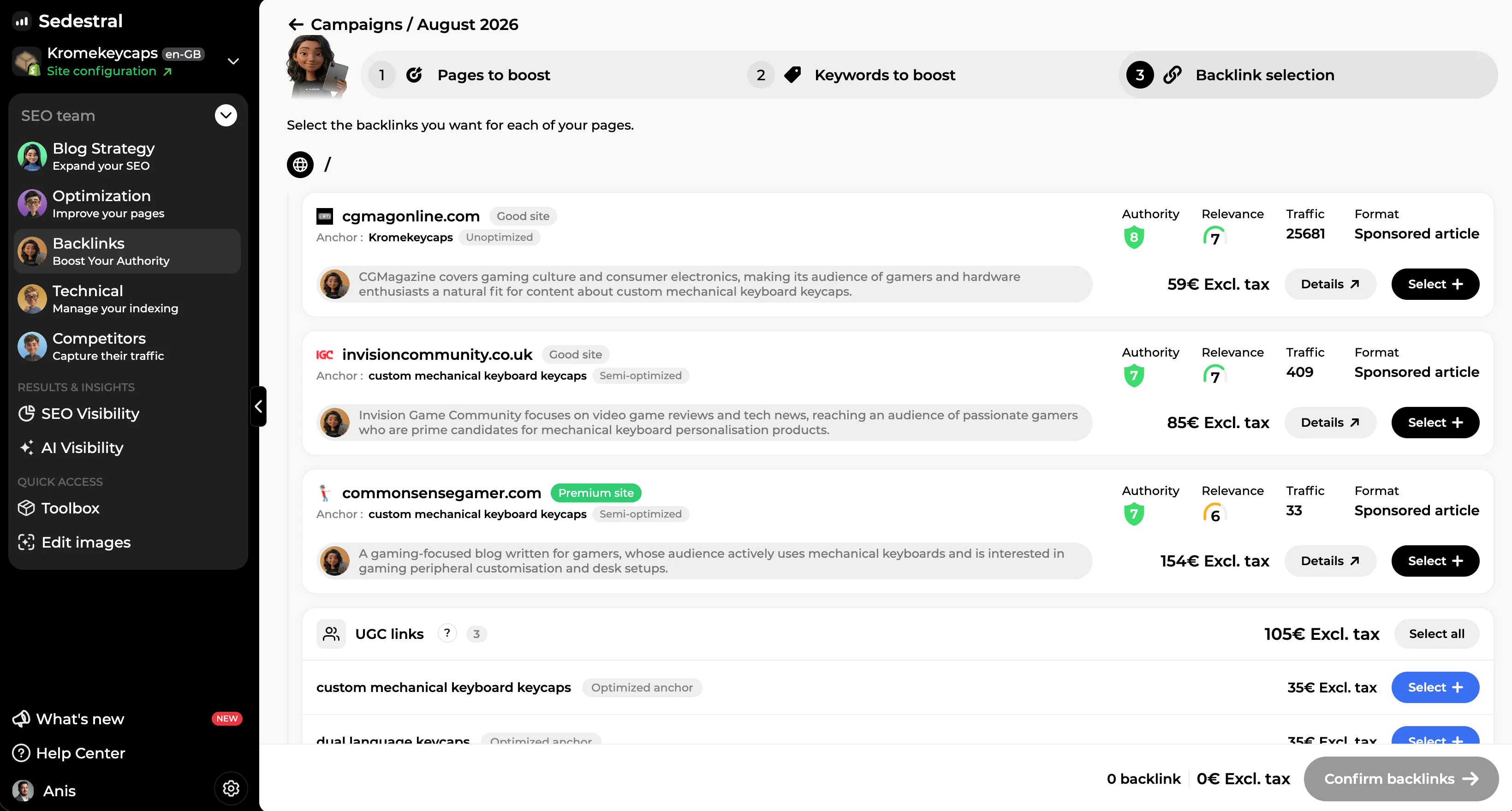Click the target icon in Pages step

[x=414, y=75]
